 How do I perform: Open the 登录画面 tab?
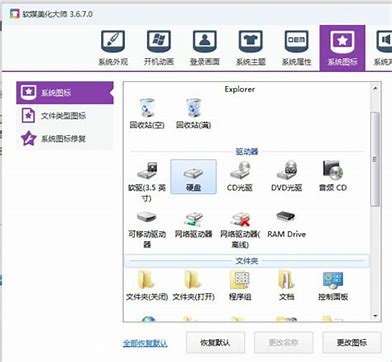tap(205, 48)
